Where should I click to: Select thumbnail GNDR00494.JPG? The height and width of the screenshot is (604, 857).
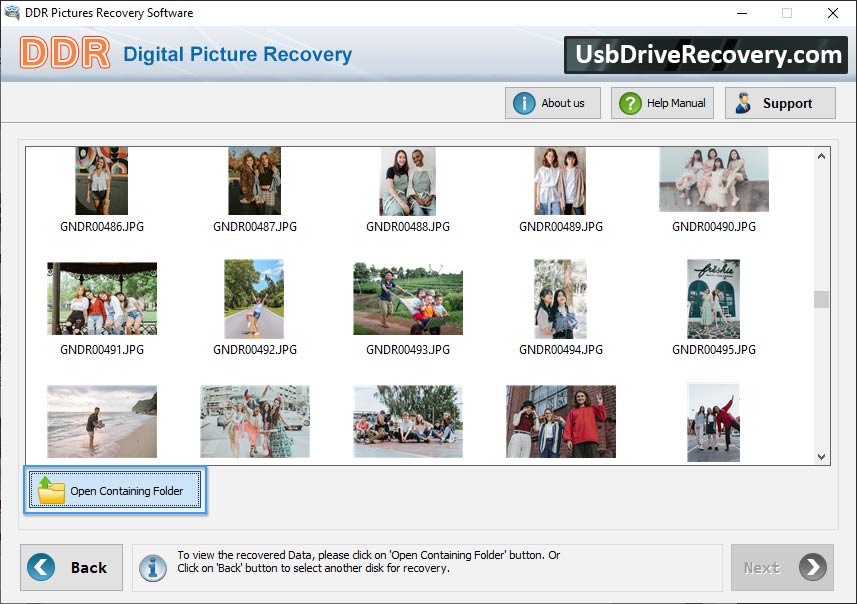click(560, 299)
